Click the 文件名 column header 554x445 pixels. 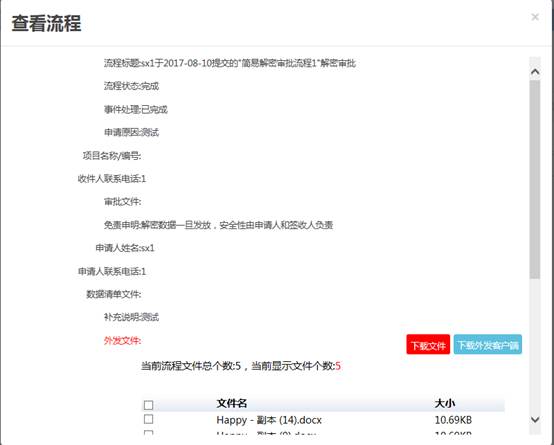coord(231,403)
